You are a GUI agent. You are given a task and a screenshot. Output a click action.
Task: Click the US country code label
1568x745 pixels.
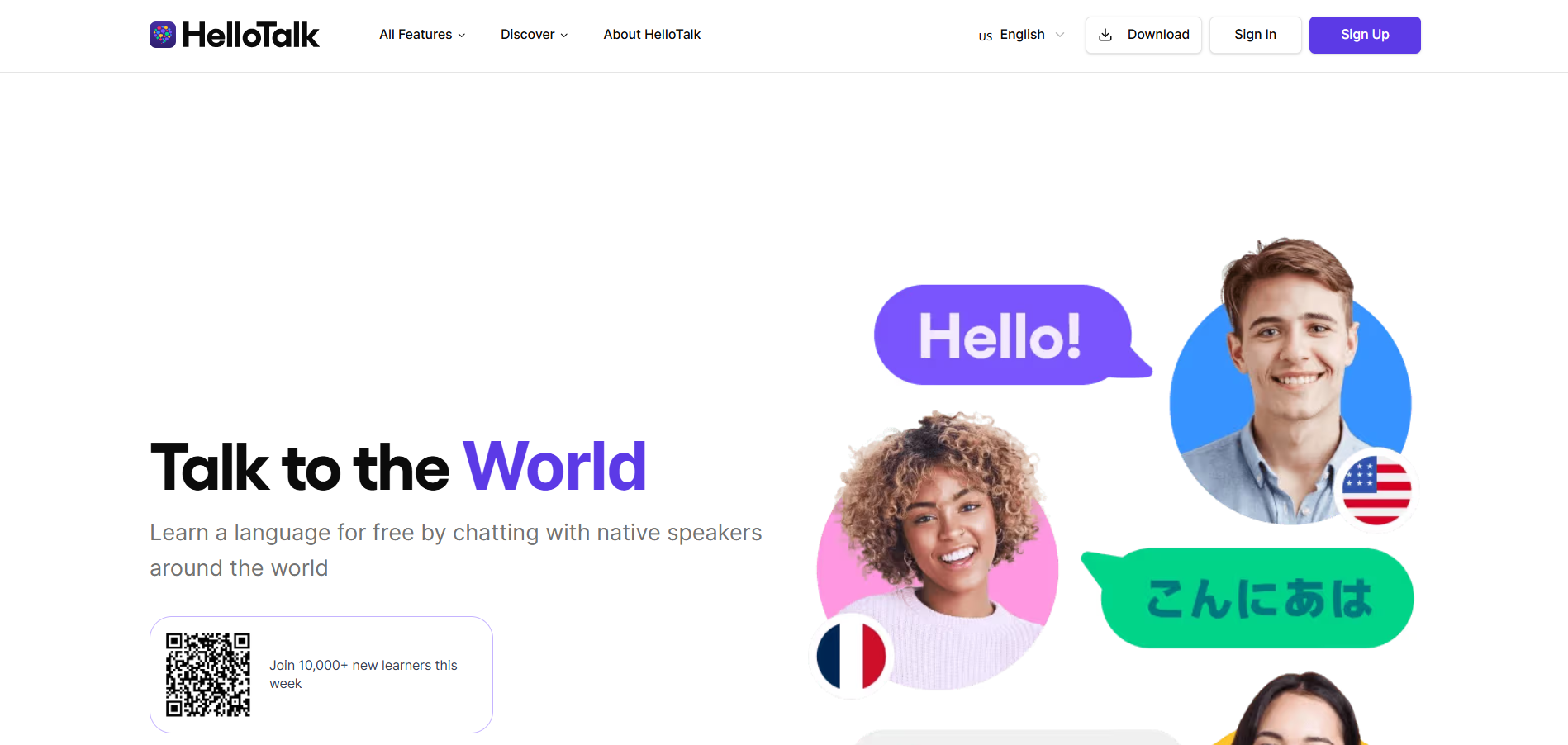point(986,36)
